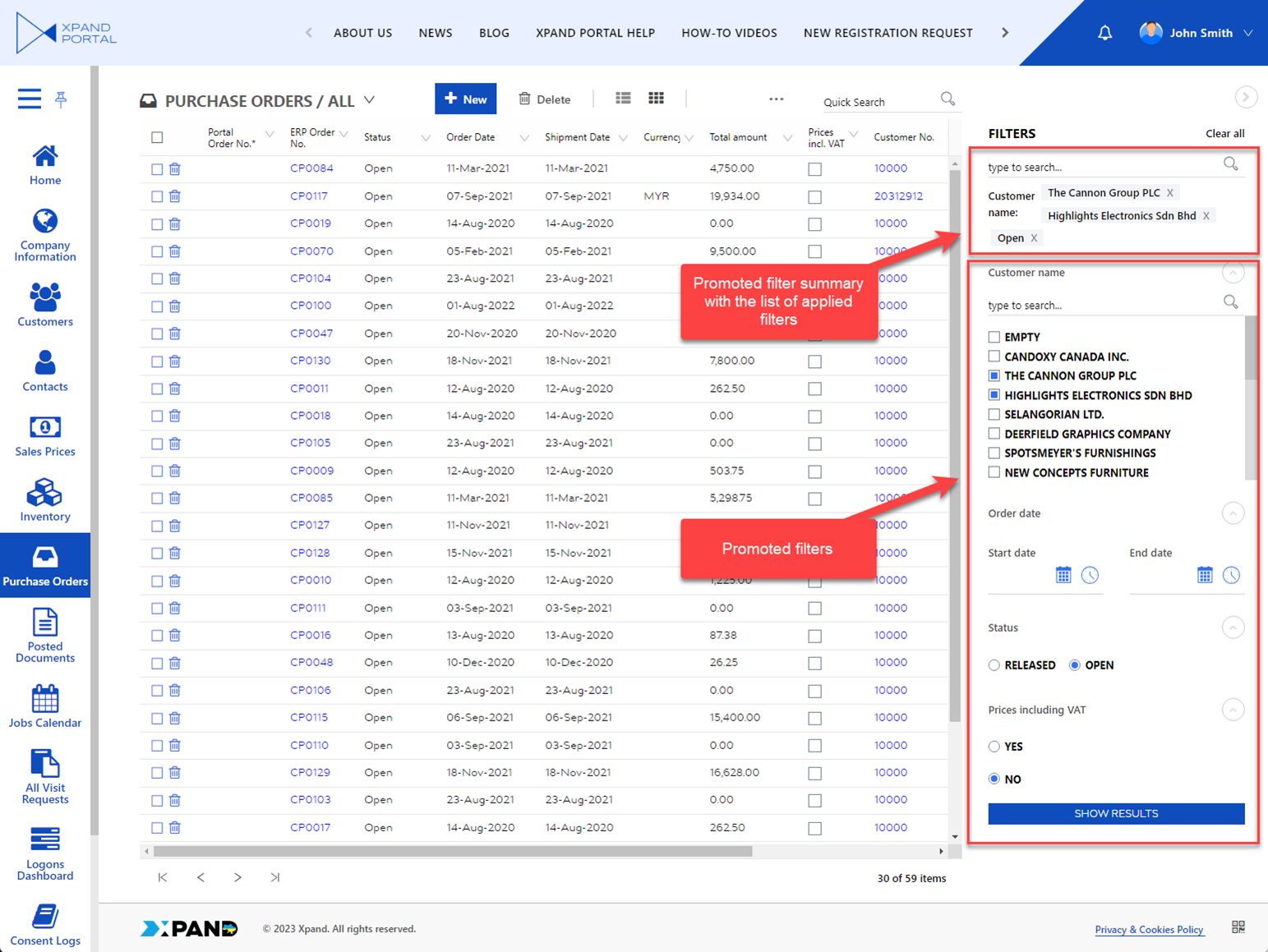Switch to list view icon
Image resolution: width=1268 pixels, height=952 pixels.
[x=623, y=99]
